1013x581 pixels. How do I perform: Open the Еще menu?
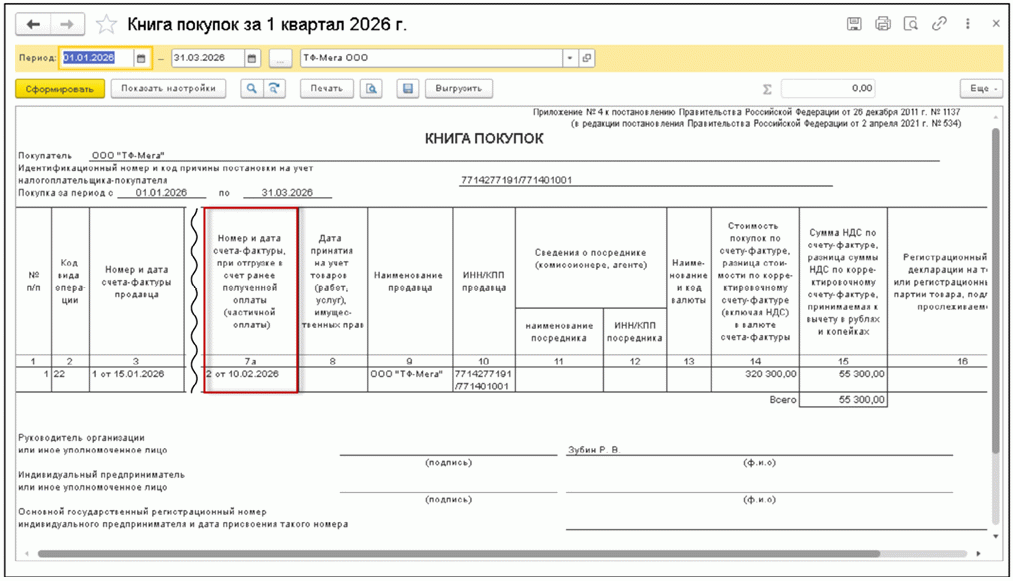tap(980, 88)
